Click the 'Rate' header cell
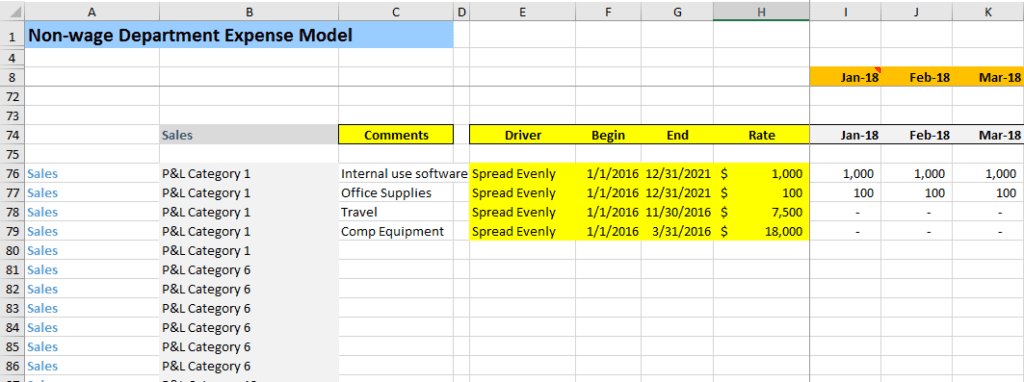This screenshot has height=382, width=1024. (761, 135)
